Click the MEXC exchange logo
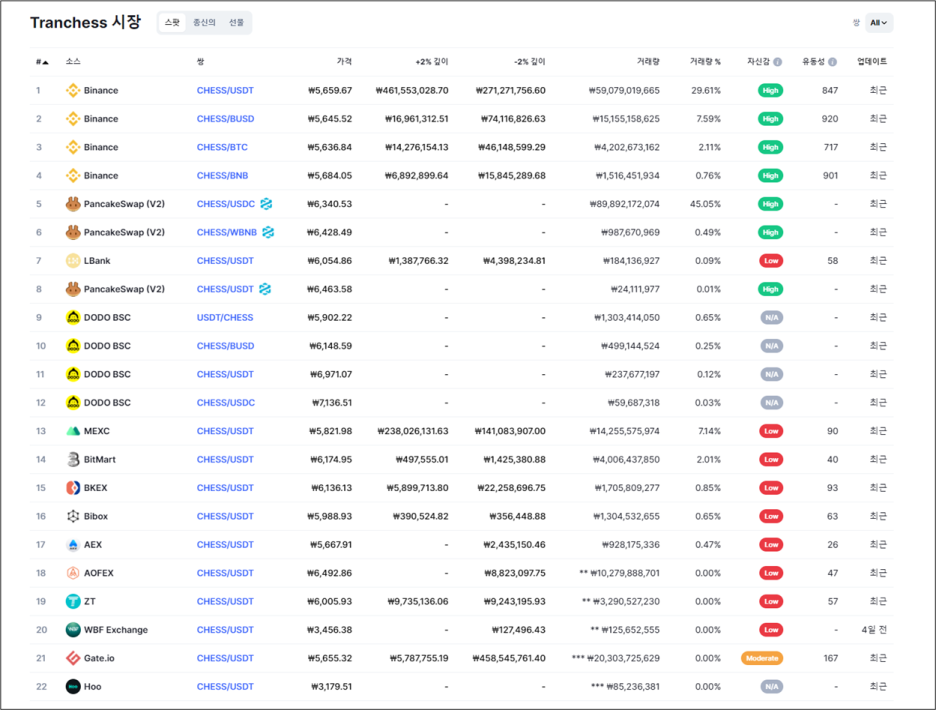The image size is (936, 710). [73, 431]
